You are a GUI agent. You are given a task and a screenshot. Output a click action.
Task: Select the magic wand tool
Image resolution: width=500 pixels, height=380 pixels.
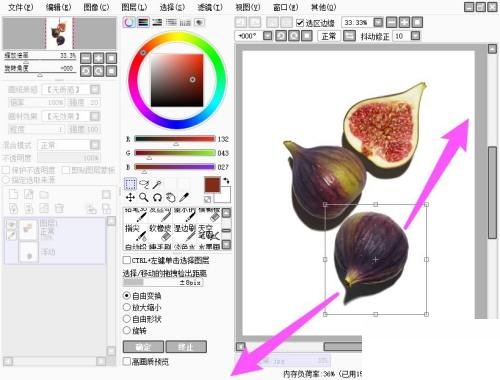coord(157,184)
